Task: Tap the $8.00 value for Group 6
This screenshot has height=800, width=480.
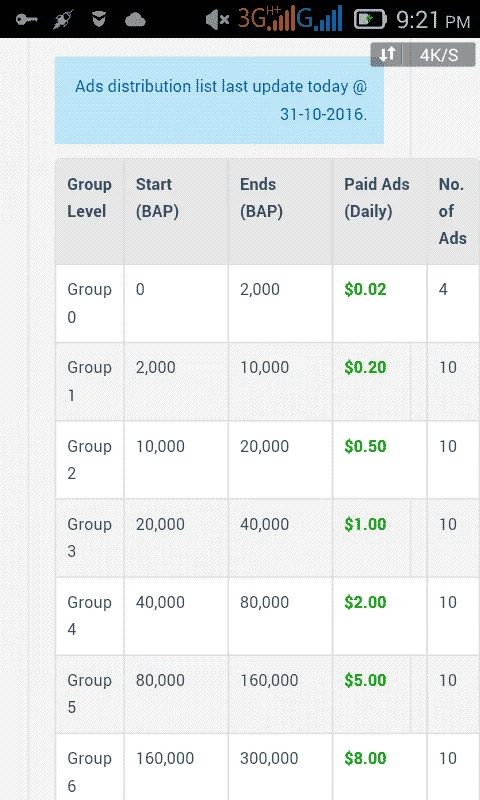Action: 365,759
